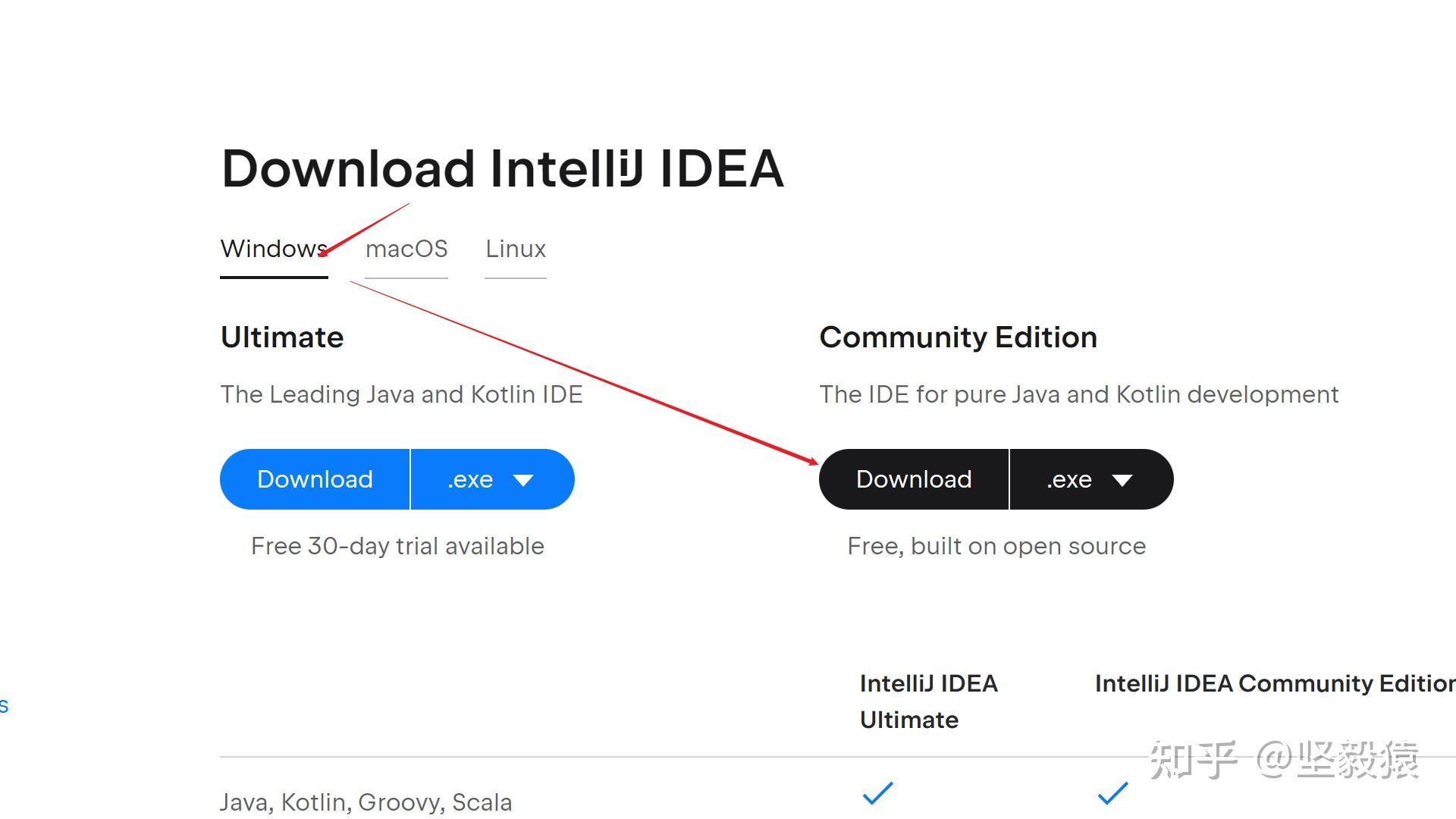This screenshot has width=1456, height=819.
Task: Click the Ultimate column checkmark icon
Action: [878, 793]
